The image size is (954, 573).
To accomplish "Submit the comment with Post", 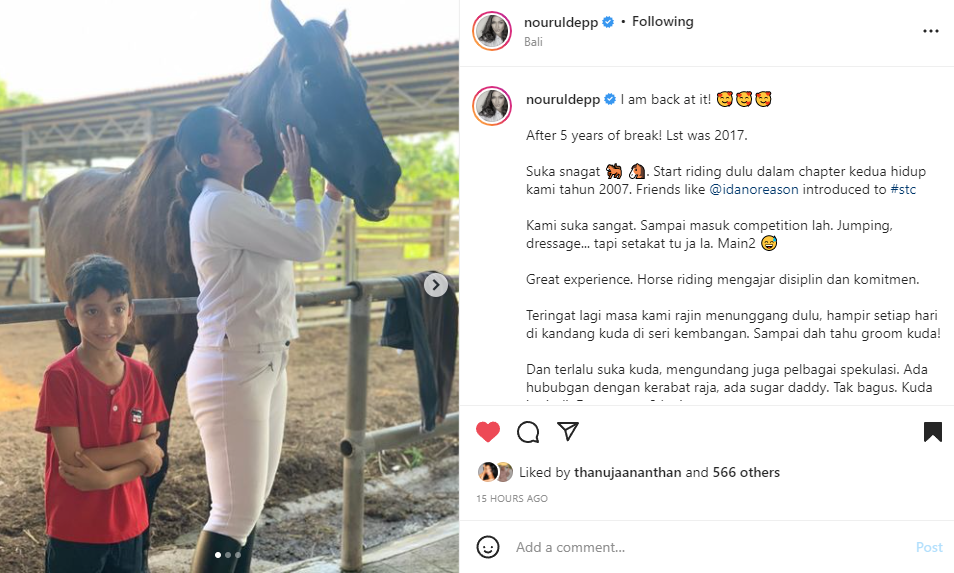I will coord(929,547).
